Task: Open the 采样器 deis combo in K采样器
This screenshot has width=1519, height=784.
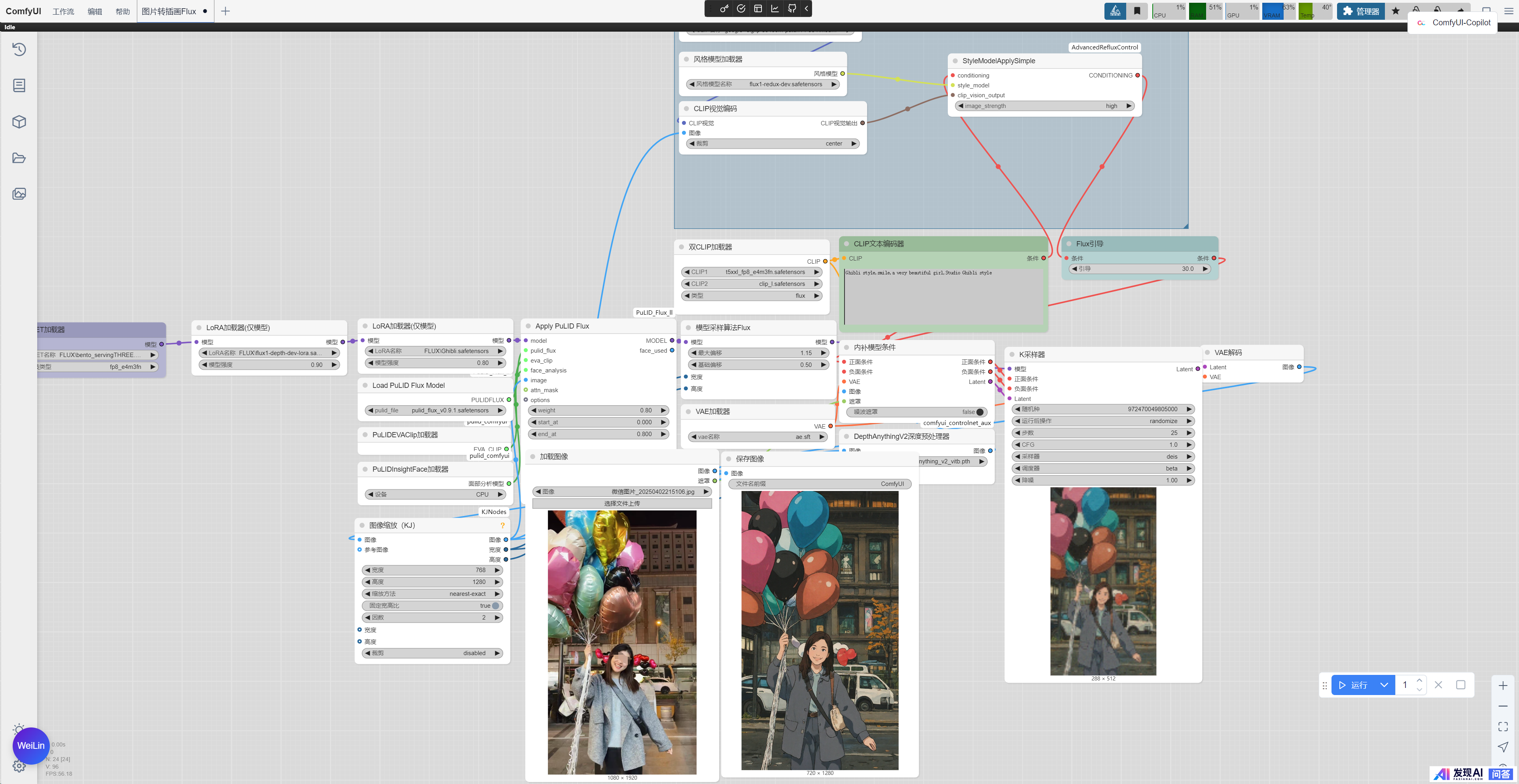Action: point(1103,457)
